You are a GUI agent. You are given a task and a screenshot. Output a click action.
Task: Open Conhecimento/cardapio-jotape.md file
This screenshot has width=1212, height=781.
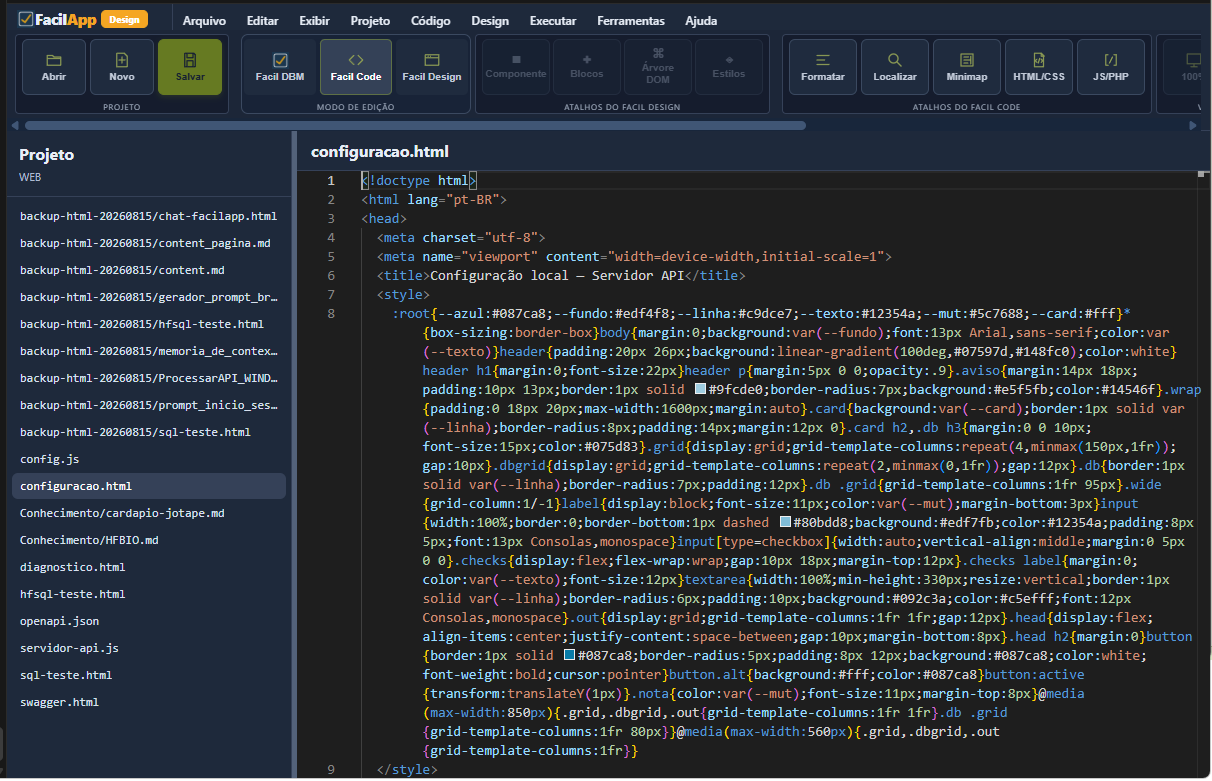[x=149, y=513]
